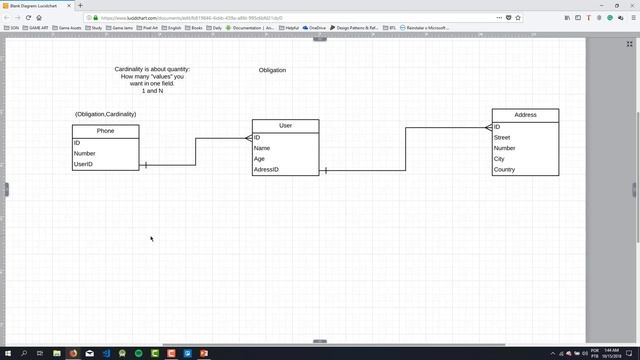Select the Number field in Phone table
The height and width of the screenshot is (360, 640).
click(x=84, y=153)
